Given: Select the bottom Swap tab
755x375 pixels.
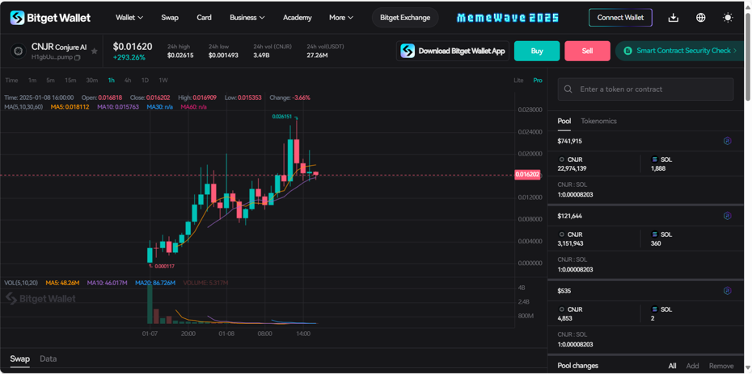Looking at the screenshot, I should (20, 359).
